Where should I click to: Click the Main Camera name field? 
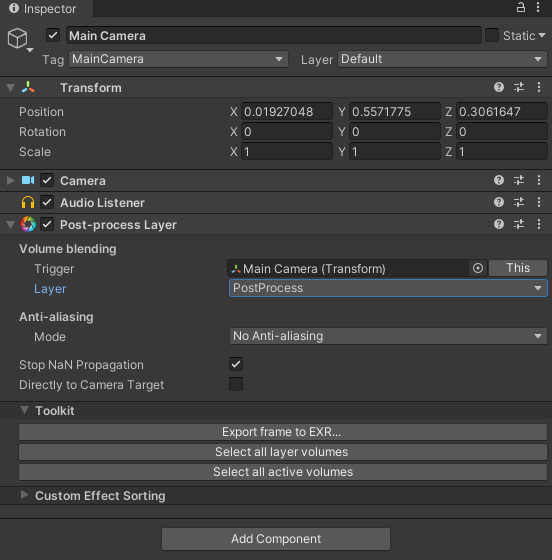pos(274,35)
